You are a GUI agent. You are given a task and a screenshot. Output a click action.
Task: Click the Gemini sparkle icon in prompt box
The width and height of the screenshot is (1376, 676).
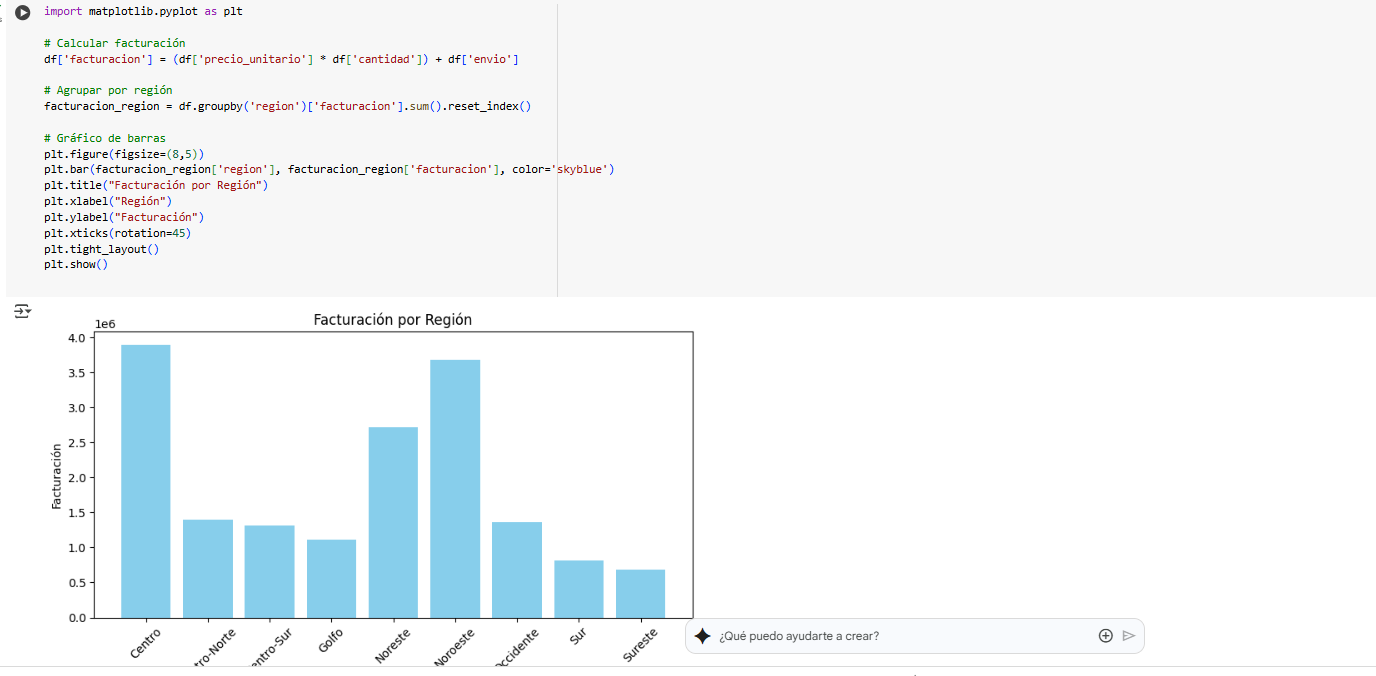703,636
